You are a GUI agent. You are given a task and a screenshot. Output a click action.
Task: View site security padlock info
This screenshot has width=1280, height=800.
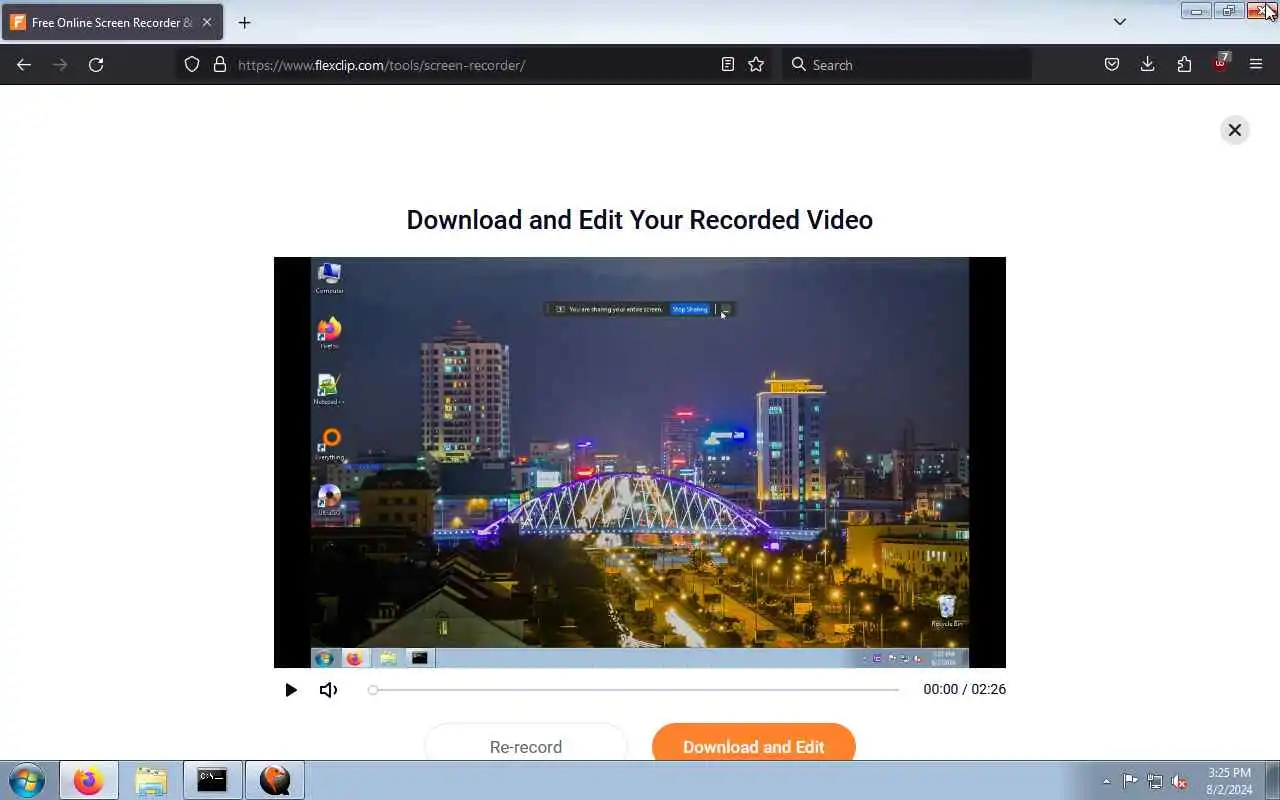coord(220,65)
